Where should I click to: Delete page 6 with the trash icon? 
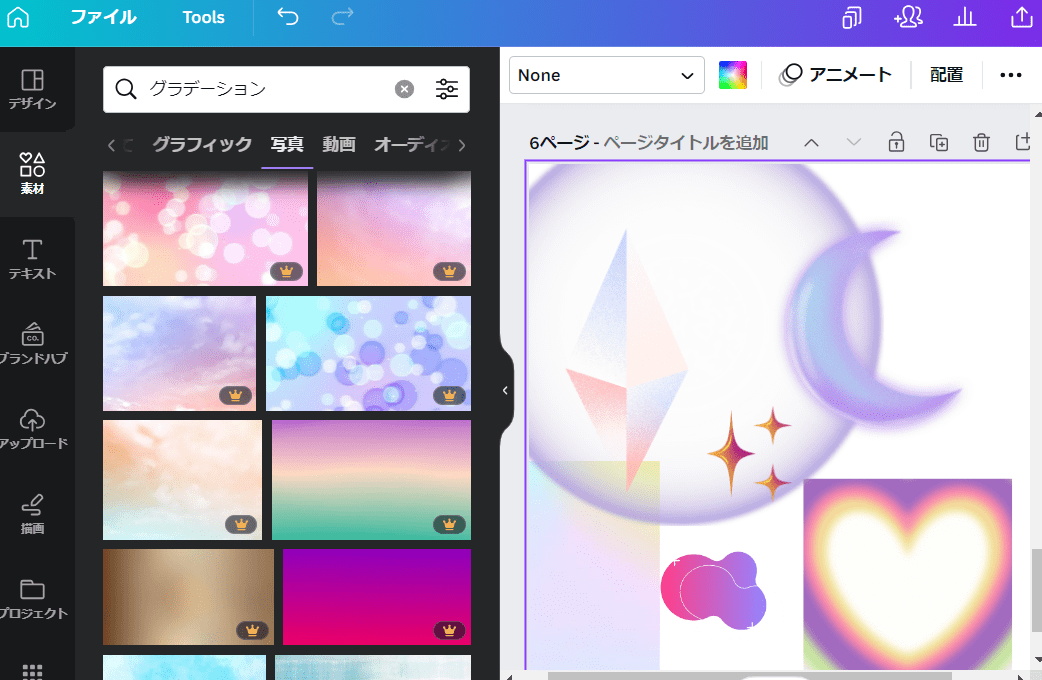(981, 142)
